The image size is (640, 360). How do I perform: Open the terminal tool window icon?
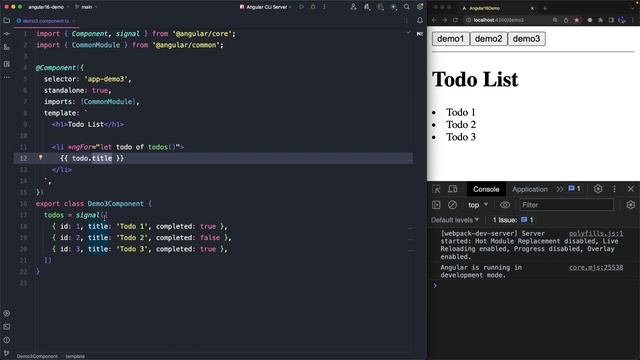pyautogui.click(x=7, y=327)
